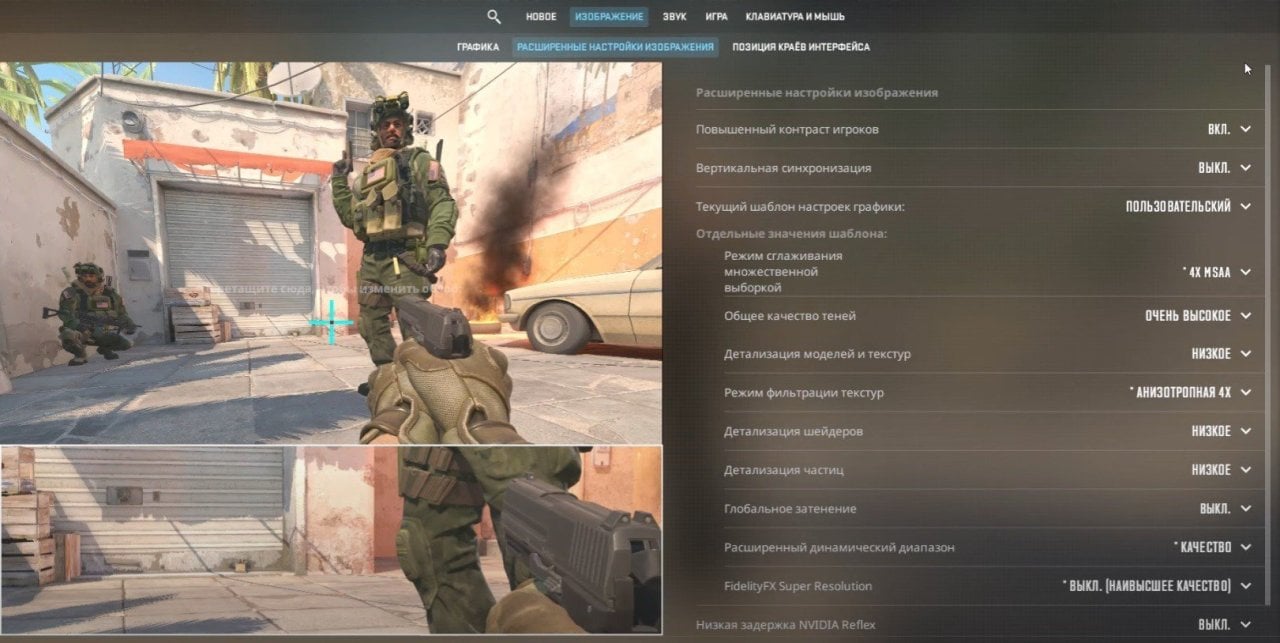
Task: Click chevron next to Анизотропная 4X
Action: (1245, 393)
